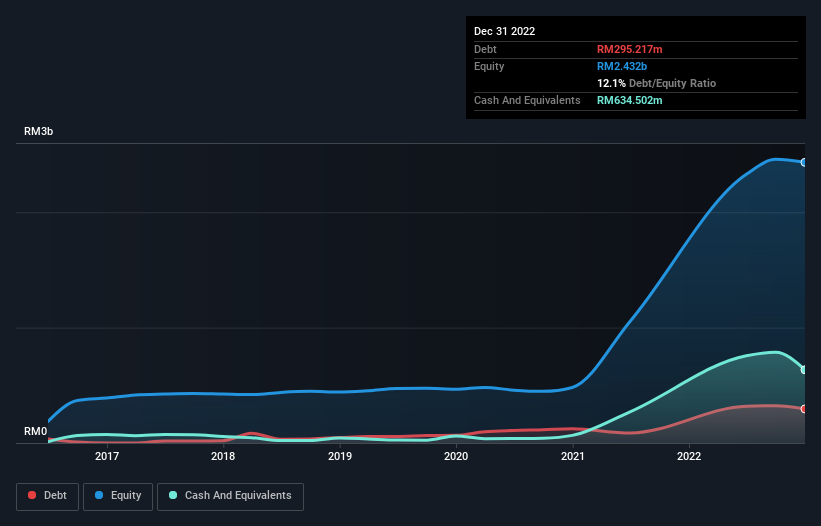The image size is (821, 526).
Task: Select the Debt end-point marker on chart
Action: [x=804, y=409]
